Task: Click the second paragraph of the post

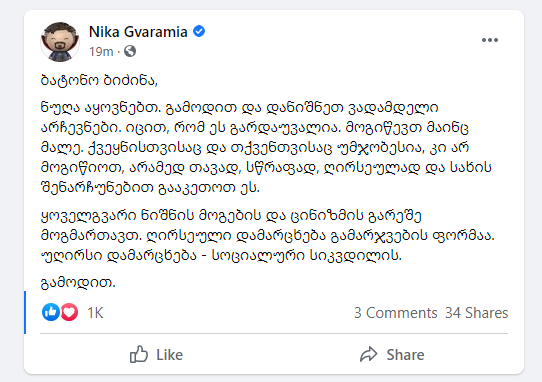Action: pyautogui.click(x=268, y=236)
